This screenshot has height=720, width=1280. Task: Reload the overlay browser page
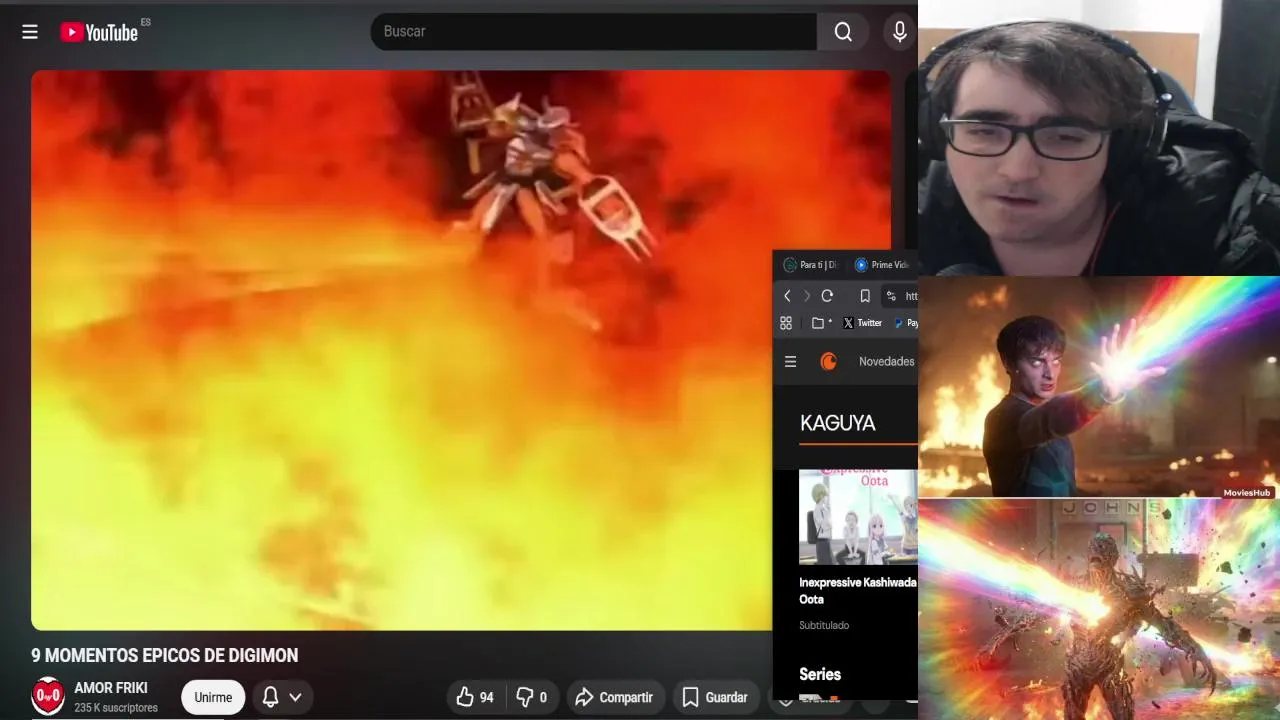pos(827,296)
